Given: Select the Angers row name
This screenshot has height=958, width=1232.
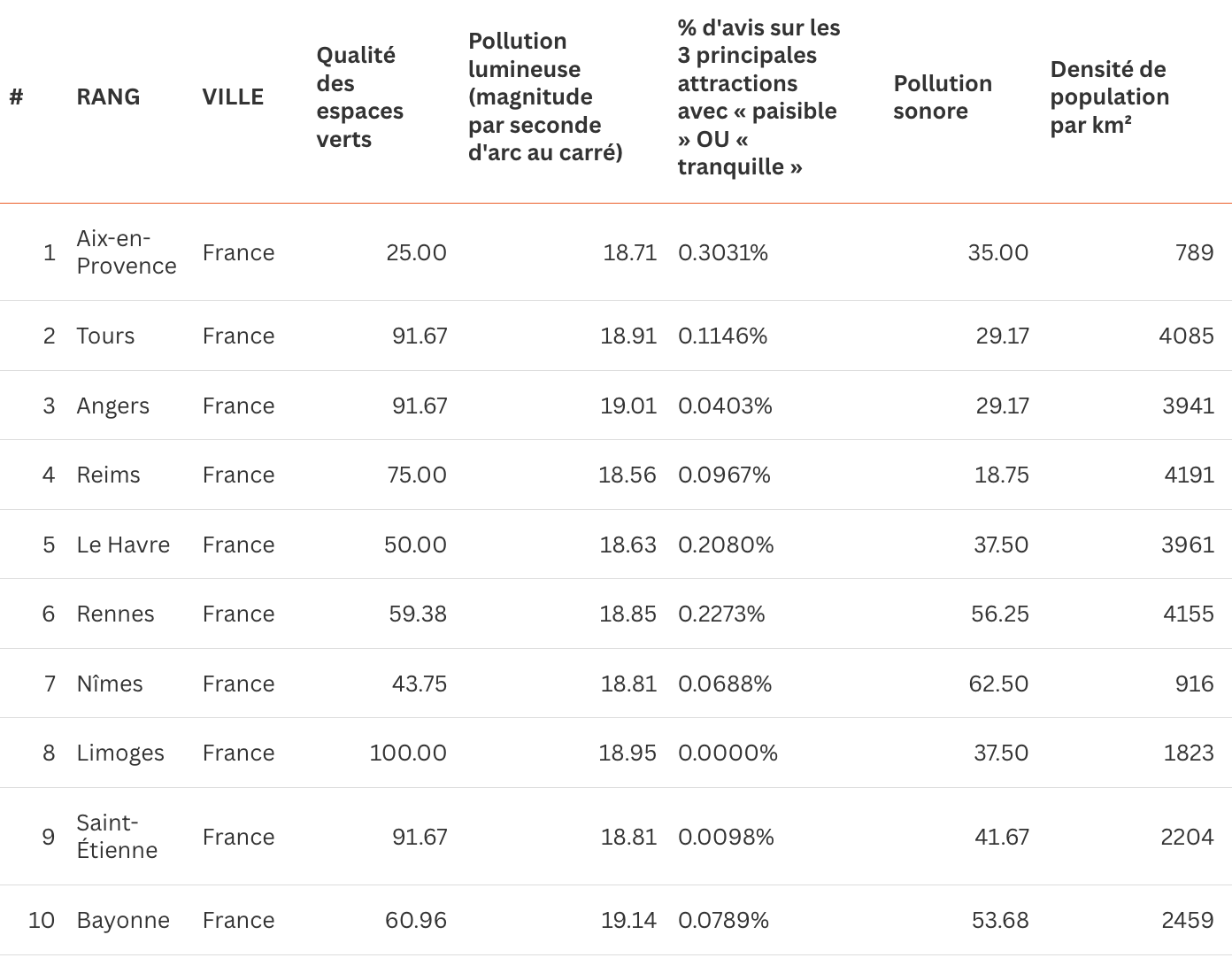Looking at the screenshot, I should pyautogui.click(x=112, y=406).
